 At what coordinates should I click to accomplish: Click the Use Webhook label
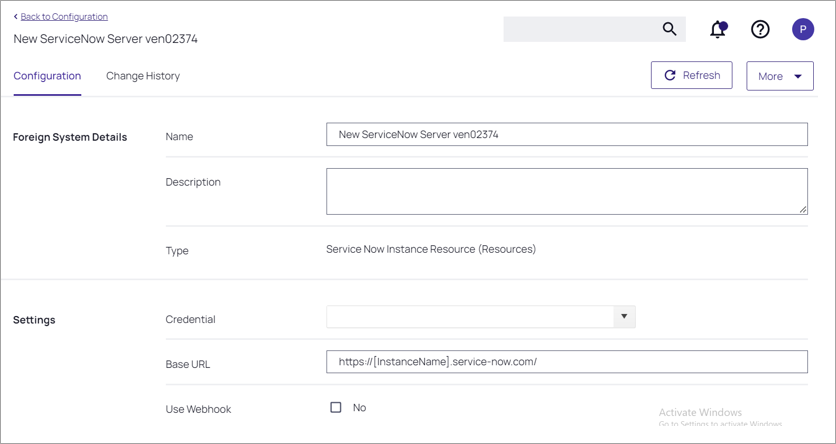coord(198,409)
